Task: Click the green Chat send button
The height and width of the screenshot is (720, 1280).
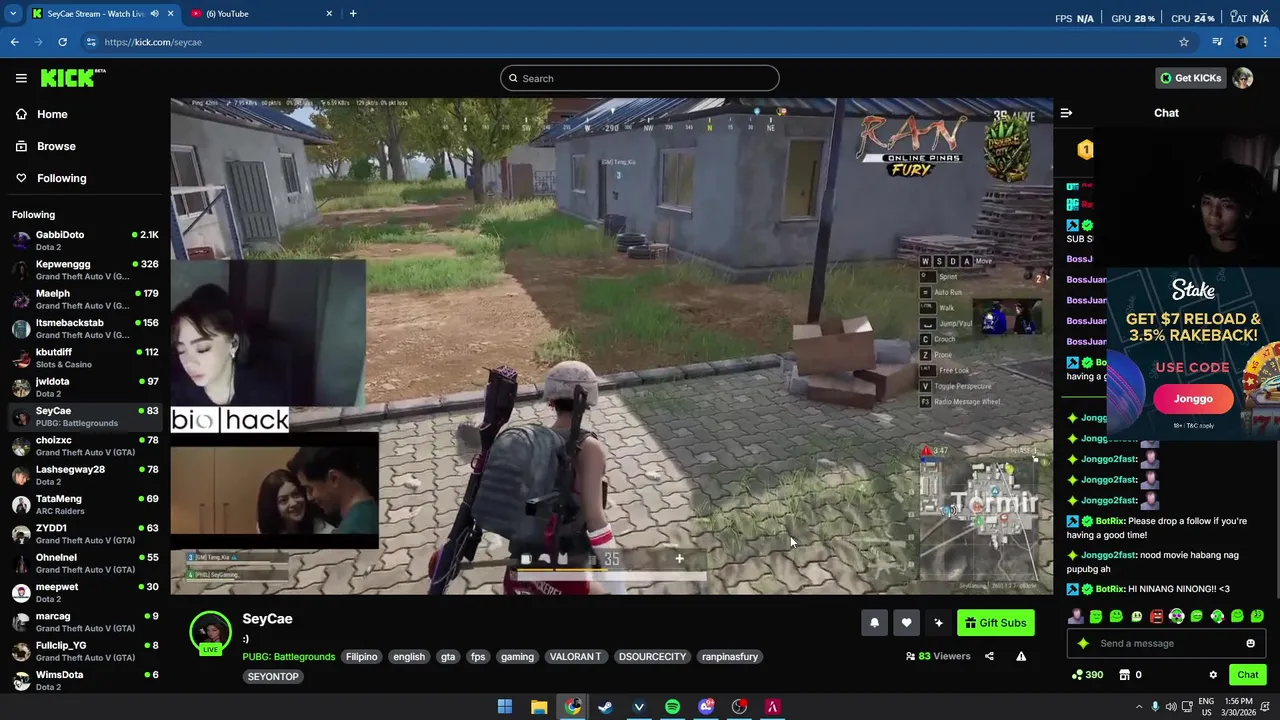Action: [1247, 675]
